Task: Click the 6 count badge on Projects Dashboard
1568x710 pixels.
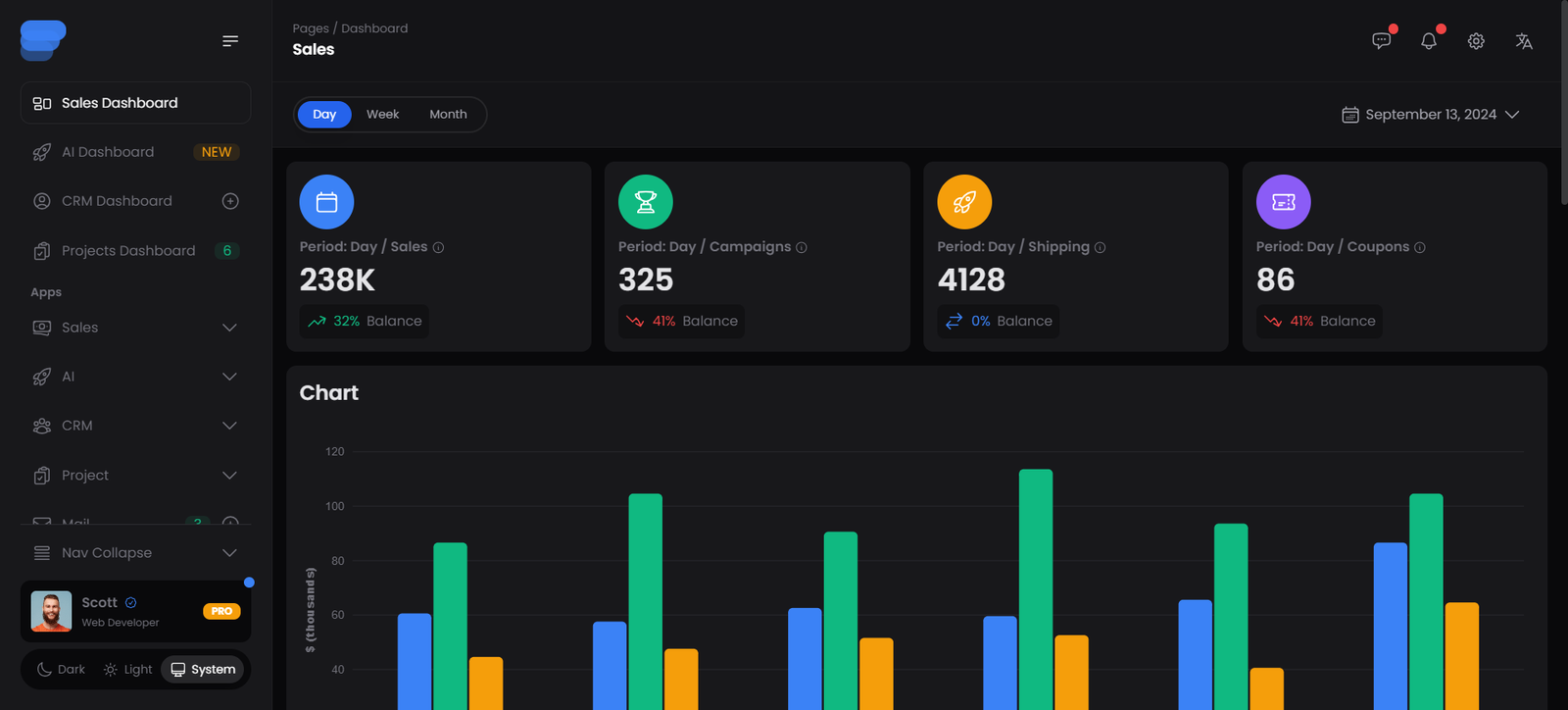Action: tap(227, 251)
